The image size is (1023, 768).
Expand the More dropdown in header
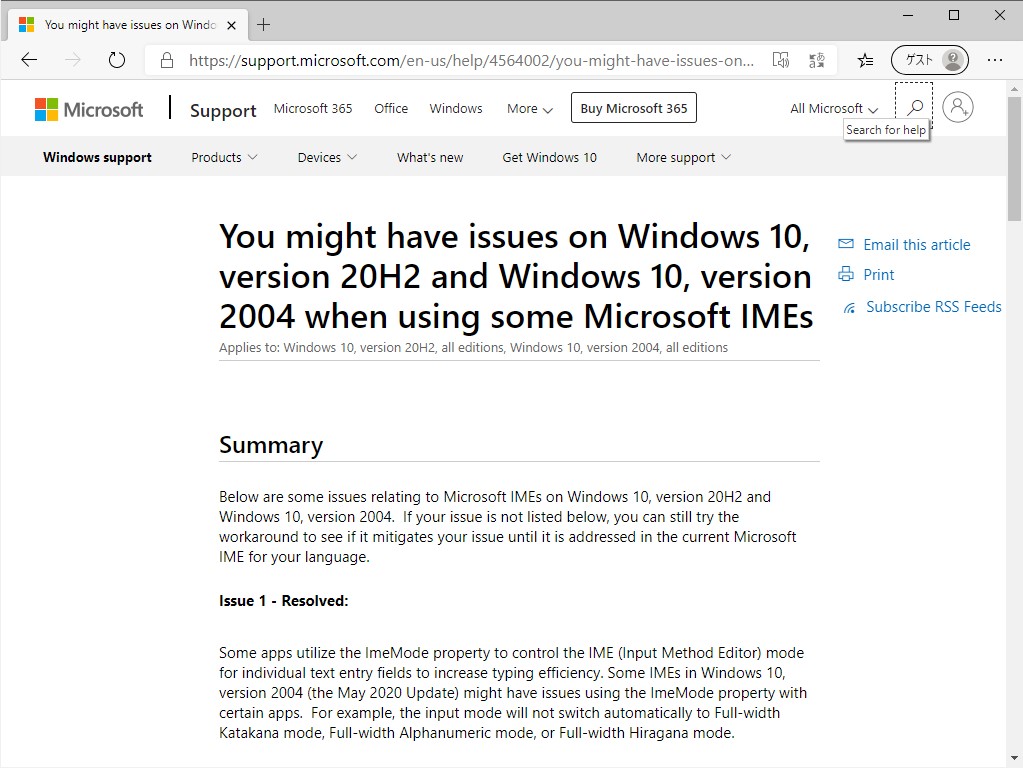coord(529,109)
